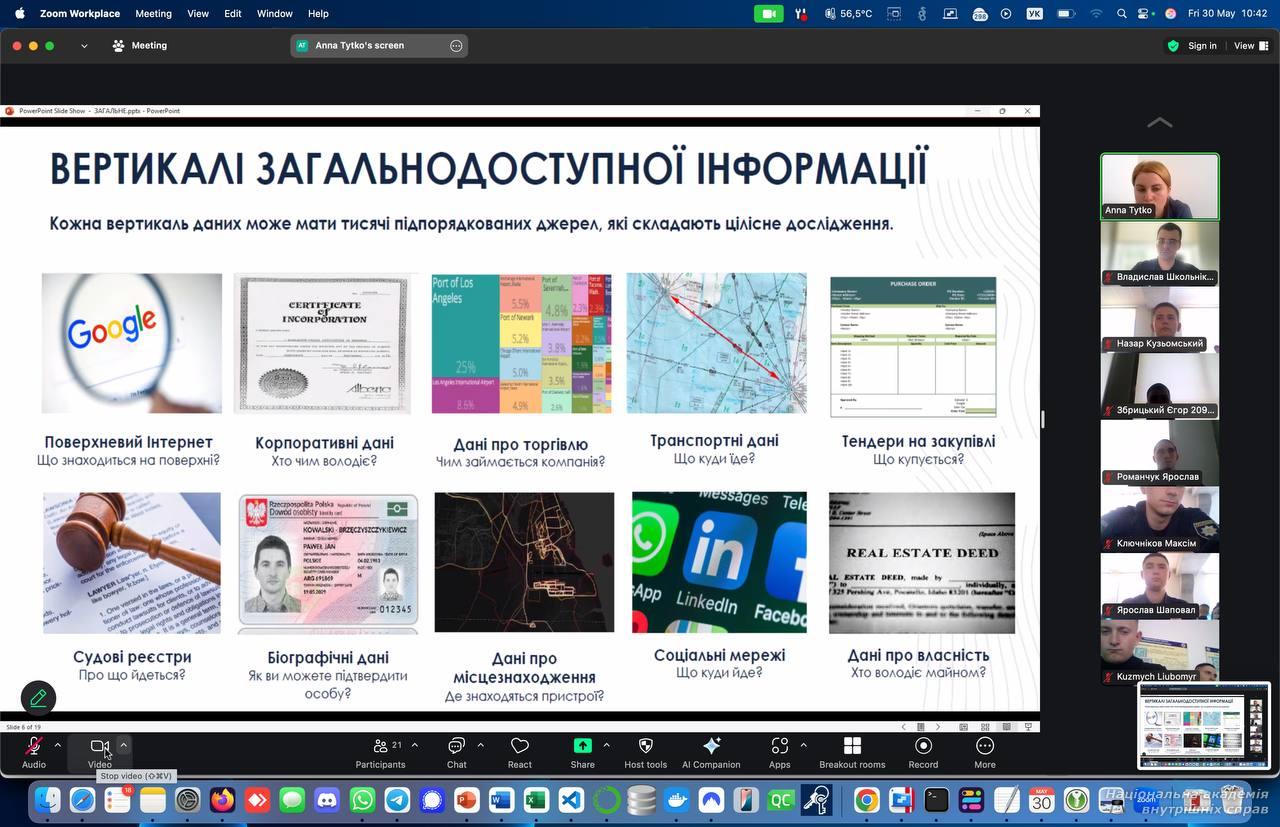
Task: Open the Apps menu in Zoom
Action: pyautogui.click(x=780, y=753)
